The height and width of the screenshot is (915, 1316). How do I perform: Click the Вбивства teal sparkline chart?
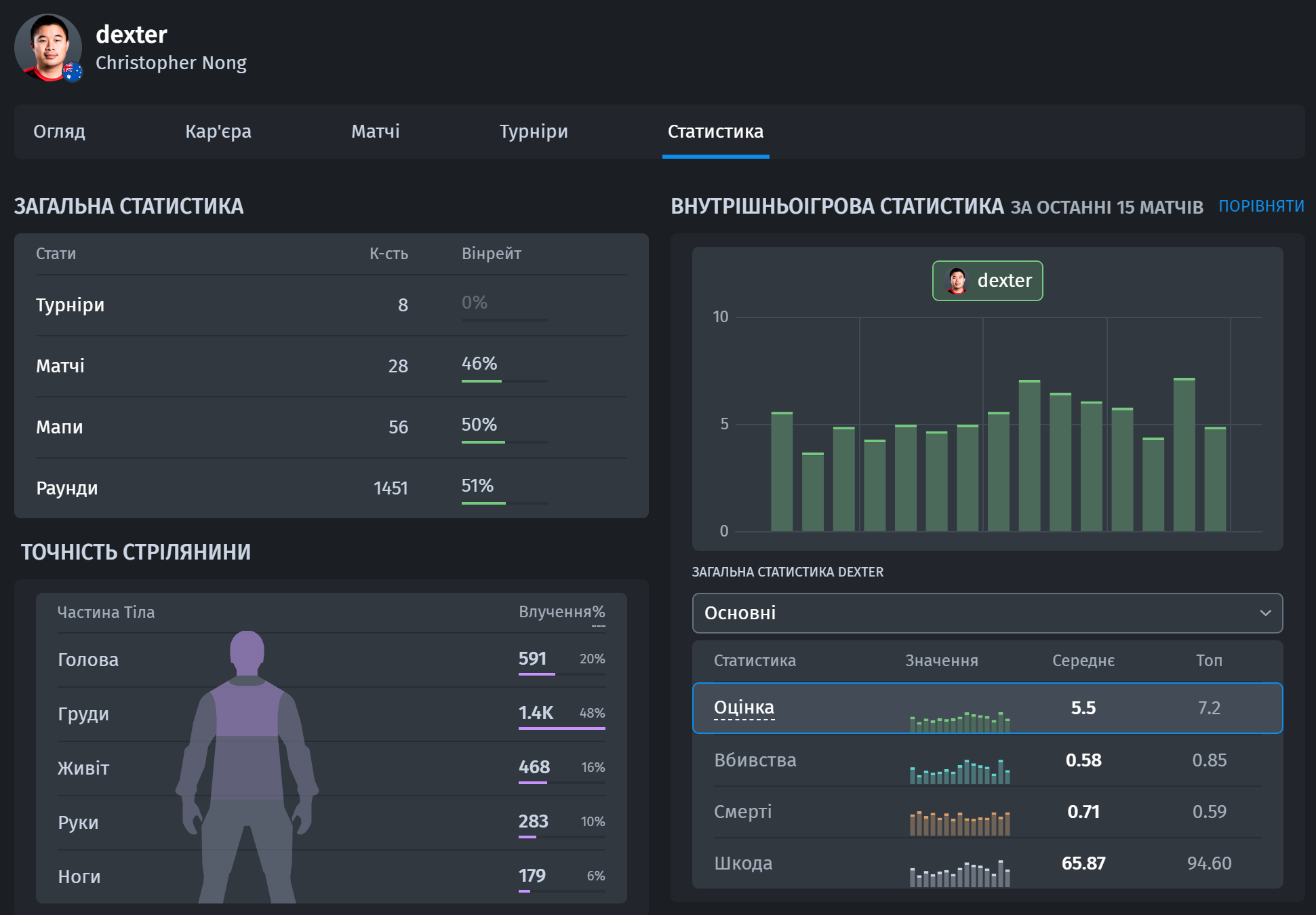(960, 772)
